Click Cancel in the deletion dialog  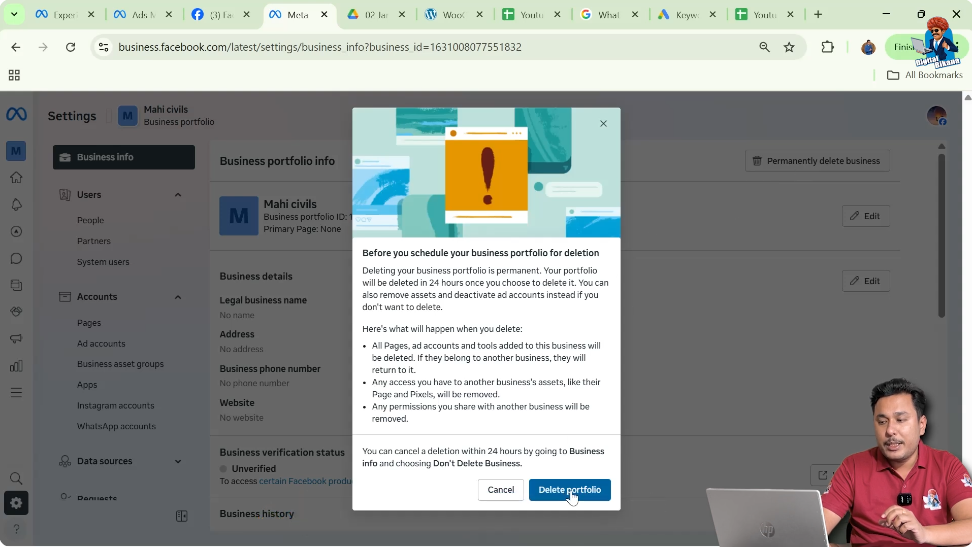(500, 490)
